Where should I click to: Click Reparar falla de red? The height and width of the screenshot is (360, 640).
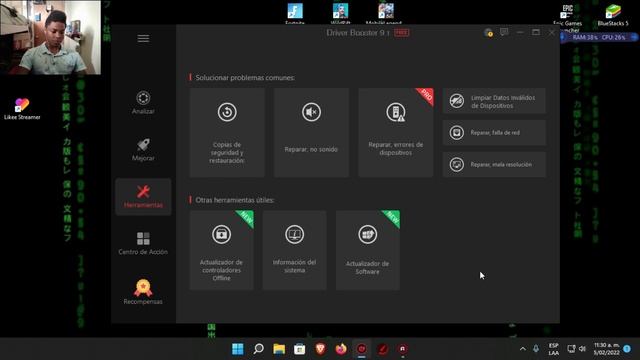(x=494, y=133)
